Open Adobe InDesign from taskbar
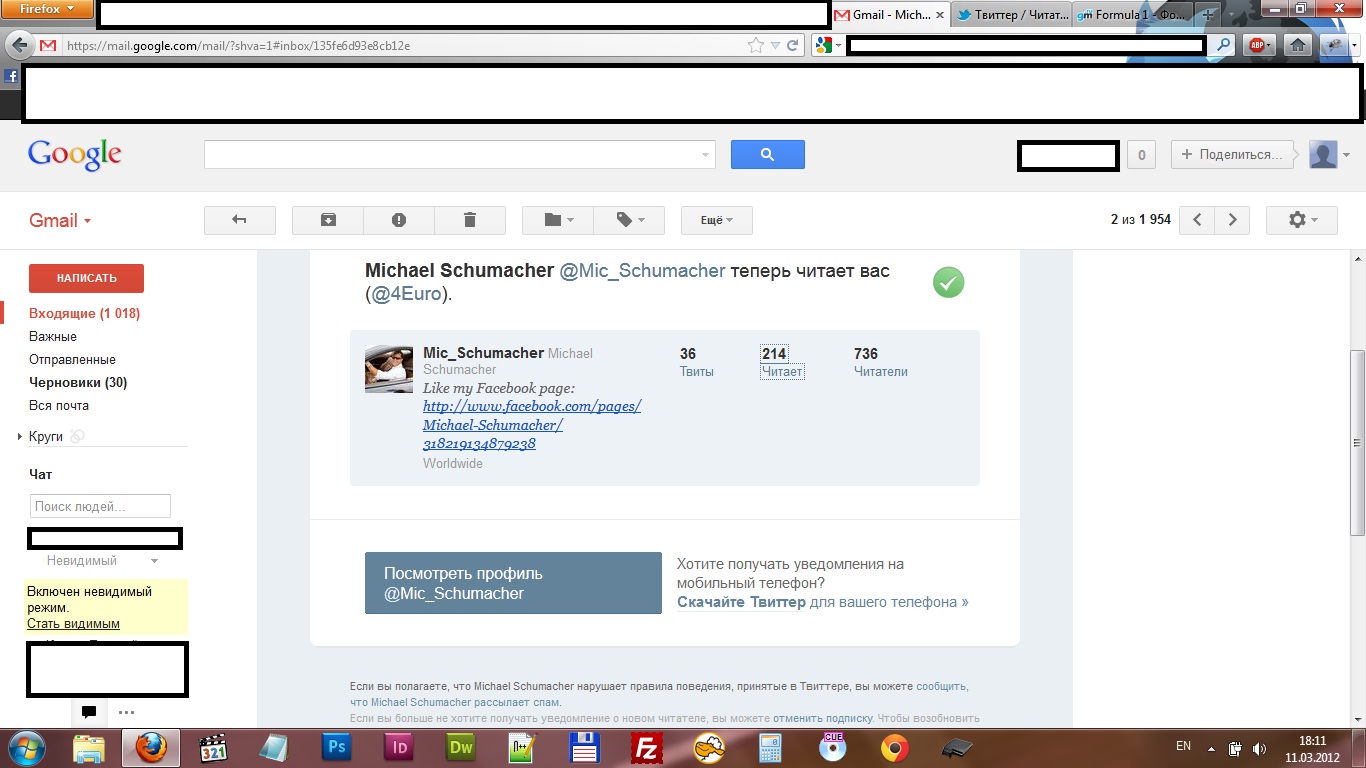Viewport: 1366px width, 768px height. (x=399, y=747)
